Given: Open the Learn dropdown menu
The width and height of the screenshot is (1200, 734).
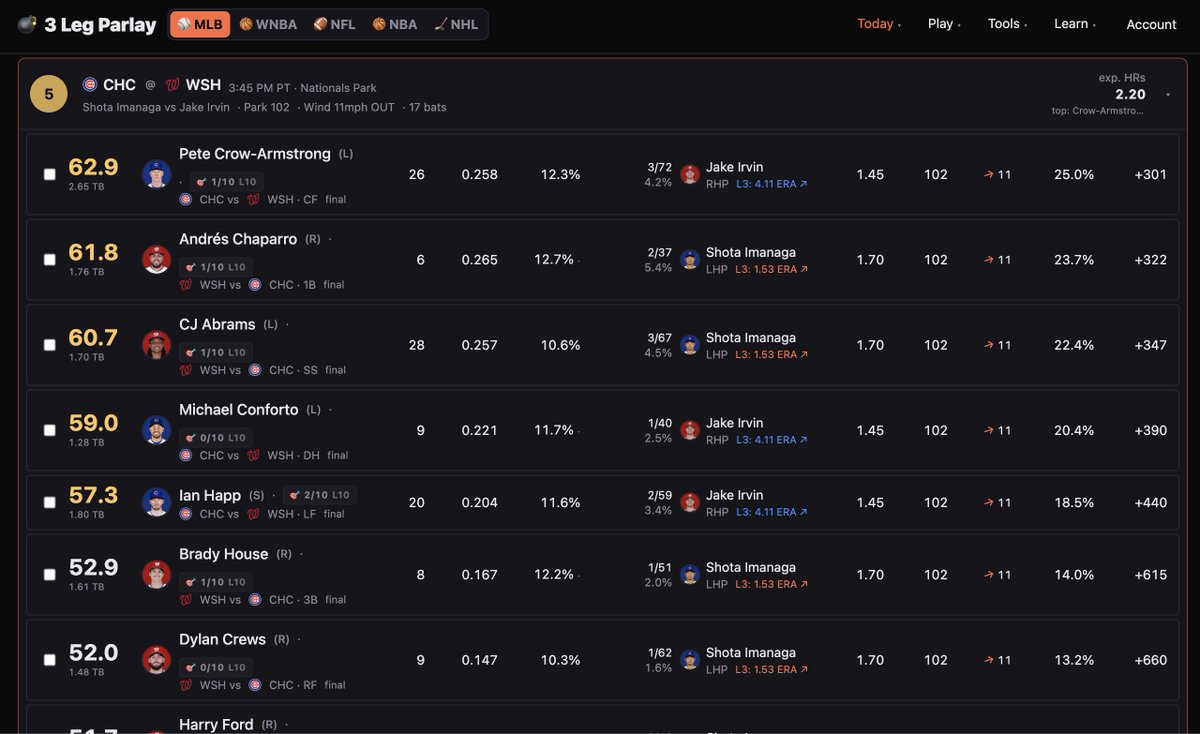Looking at the screenshot, I should 1075,24.
